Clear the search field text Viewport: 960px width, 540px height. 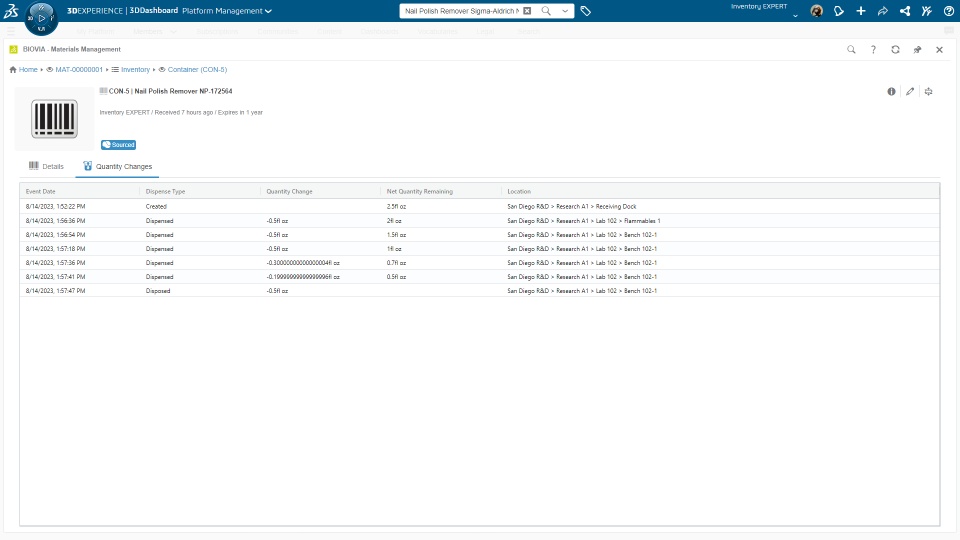[527, 11]
